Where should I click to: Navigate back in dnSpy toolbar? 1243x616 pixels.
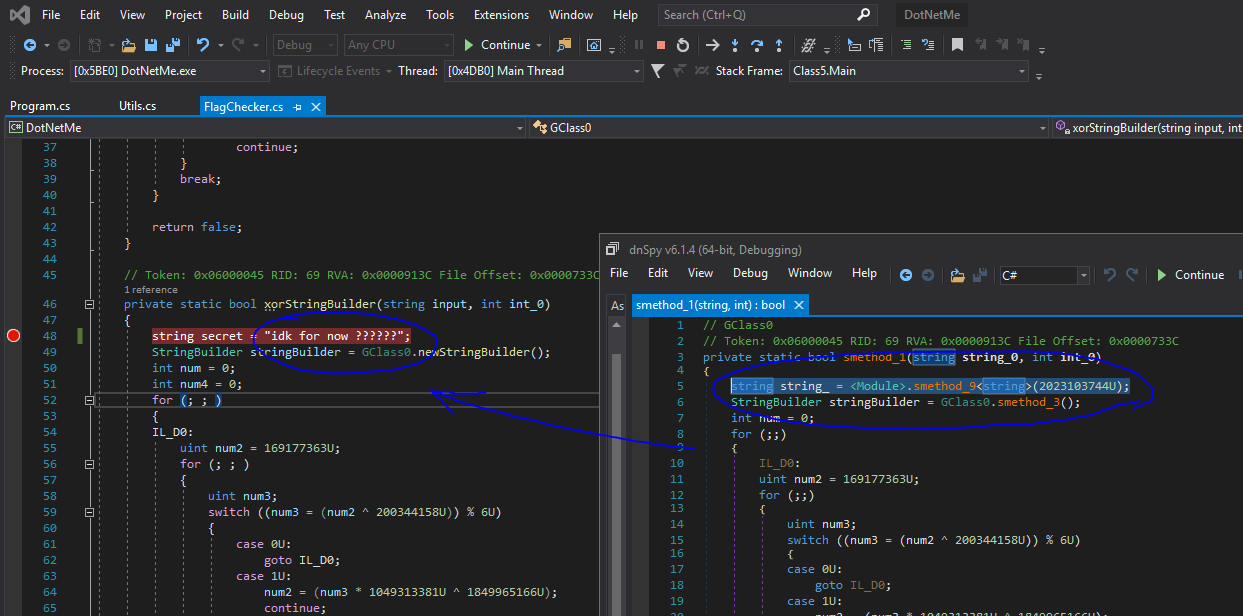point(905,275)
